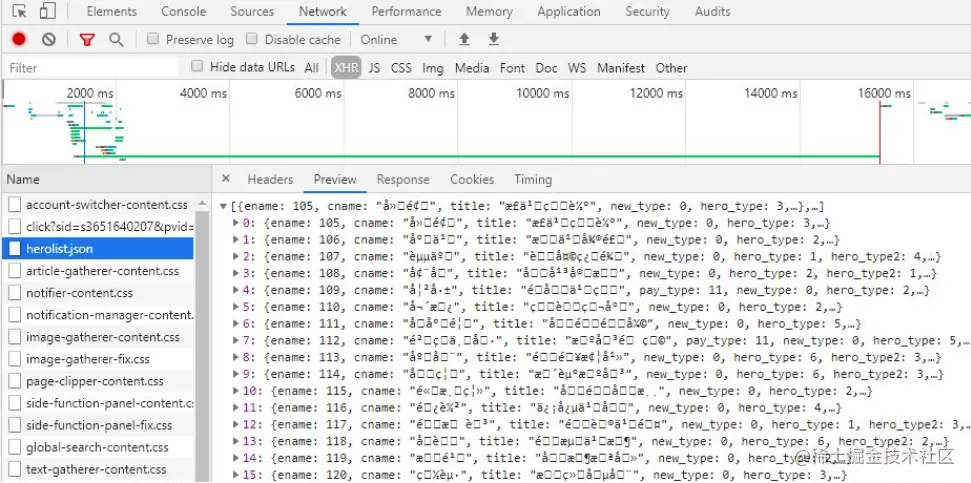
Task: Select the XHR filter button
Action: 346,68
